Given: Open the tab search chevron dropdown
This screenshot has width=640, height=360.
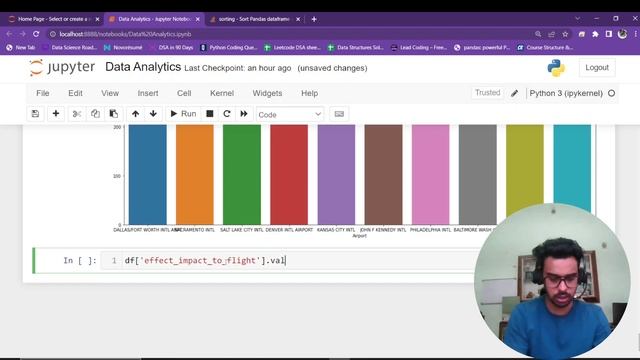Looking at the screenshot, I should (577, 18).
